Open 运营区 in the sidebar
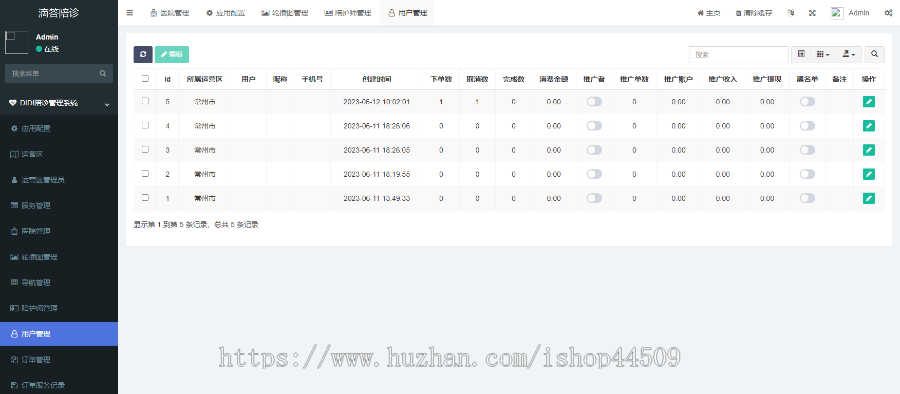900x394 pixels. click(59, 154)
